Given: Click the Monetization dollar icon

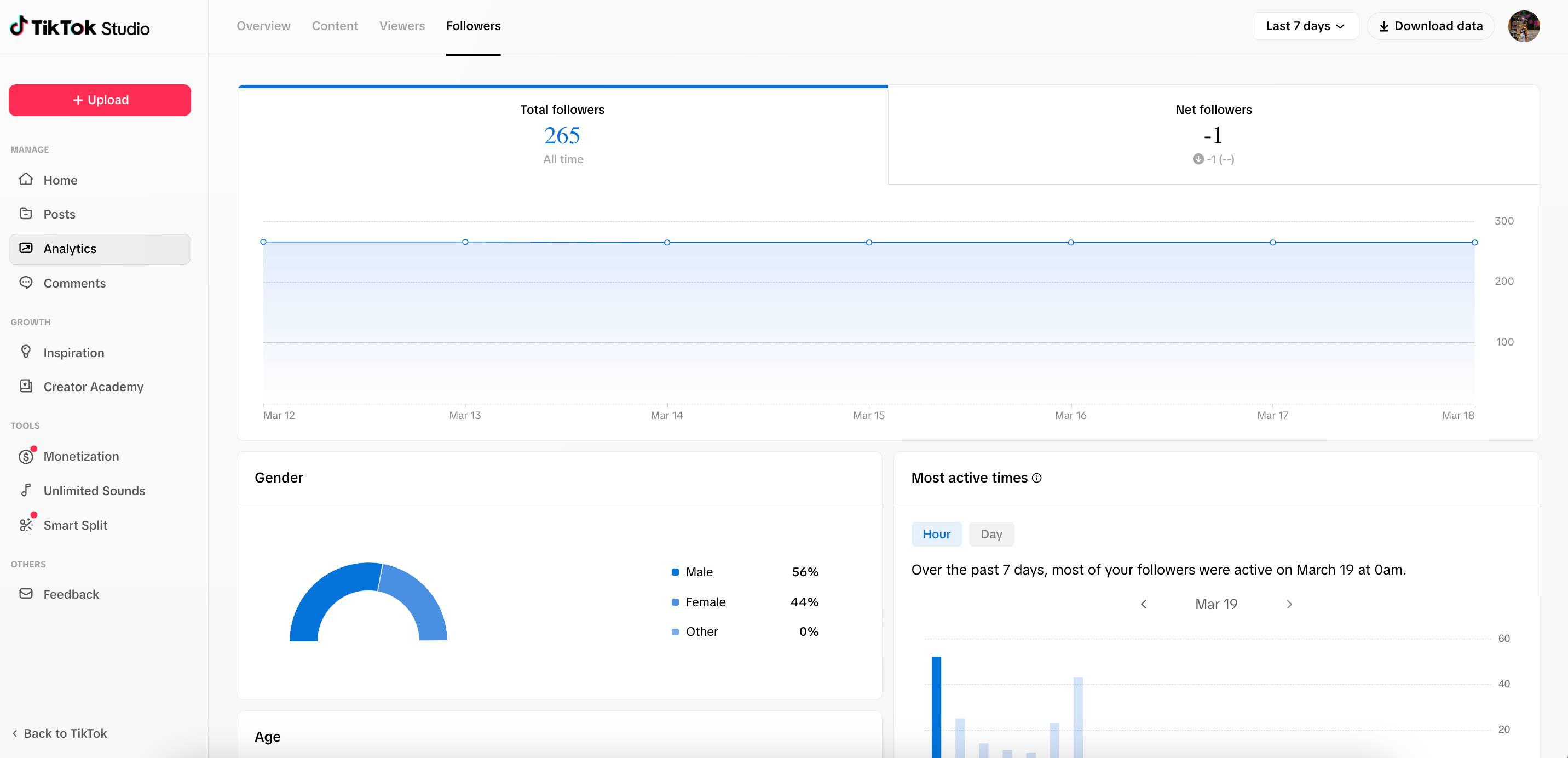Looking at the screenshot, I should click(26, 457).
